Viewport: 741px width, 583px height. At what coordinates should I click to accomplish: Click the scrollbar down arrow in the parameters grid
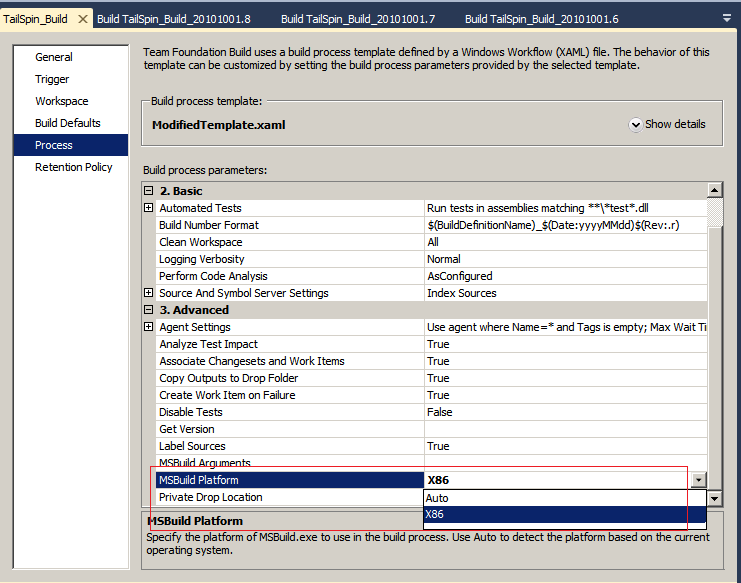coord(715,498)
